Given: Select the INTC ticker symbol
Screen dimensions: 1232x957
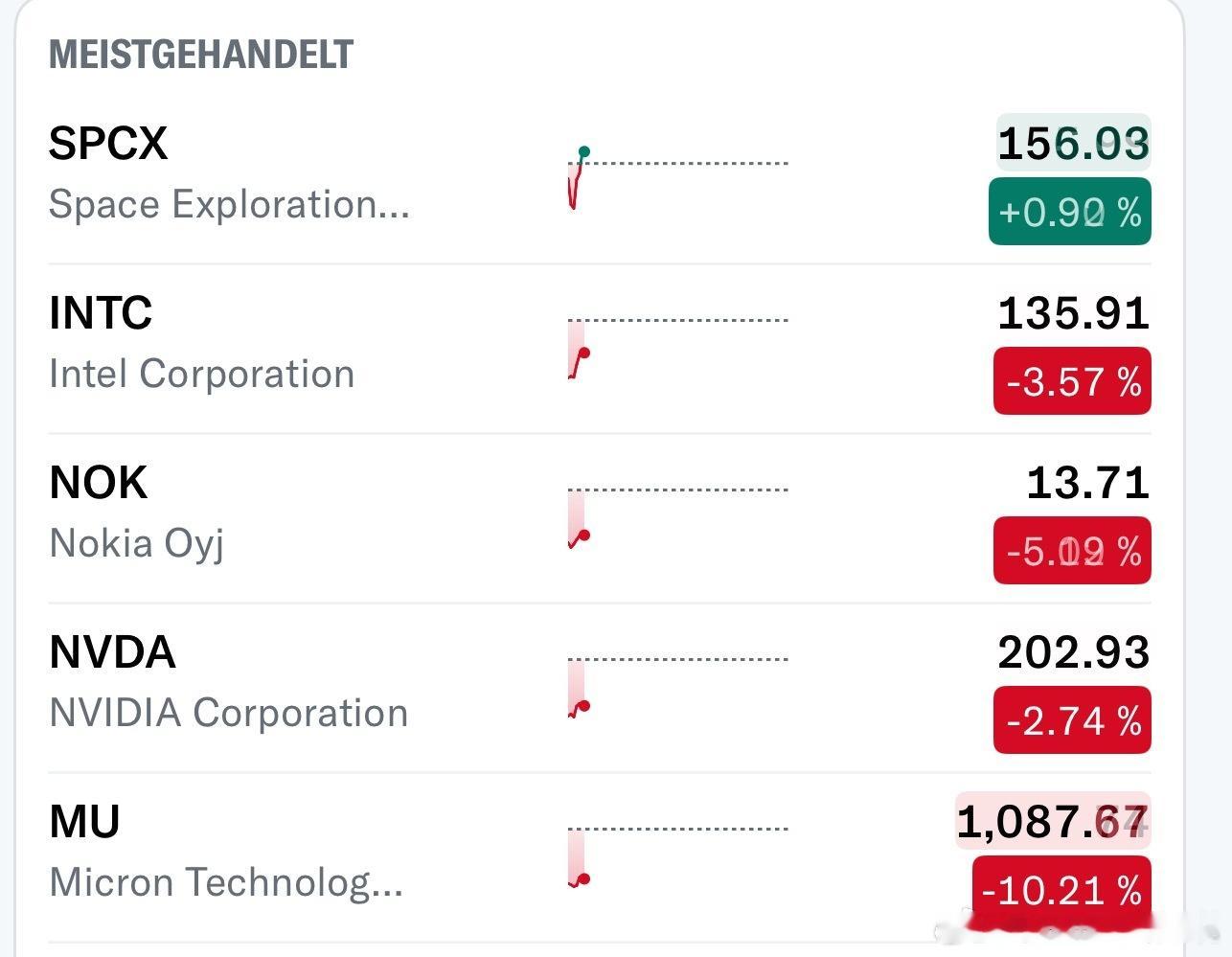Looking at the screenshot, I should pyautogui.click(x=101, y=313).
